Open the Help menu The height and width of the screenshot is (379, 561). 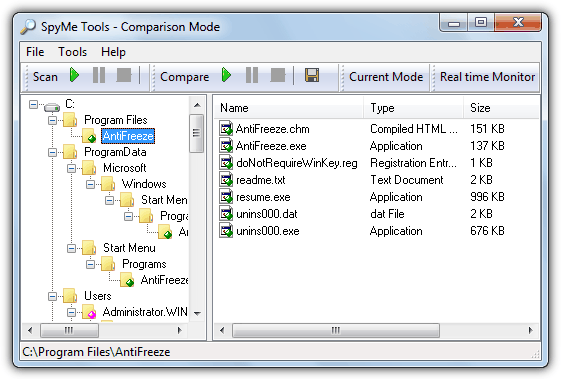[x=113, y=52]
